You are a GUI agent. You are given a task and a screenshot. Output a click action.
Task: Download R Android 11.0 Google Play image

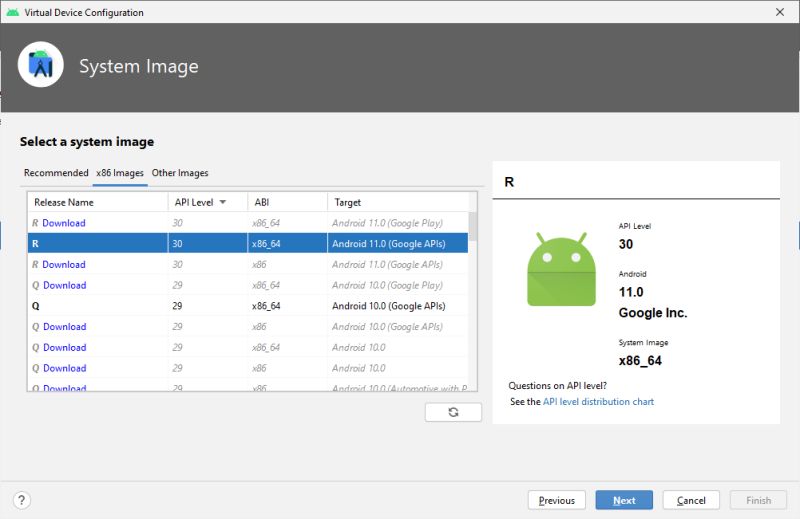tap(64, 223)
